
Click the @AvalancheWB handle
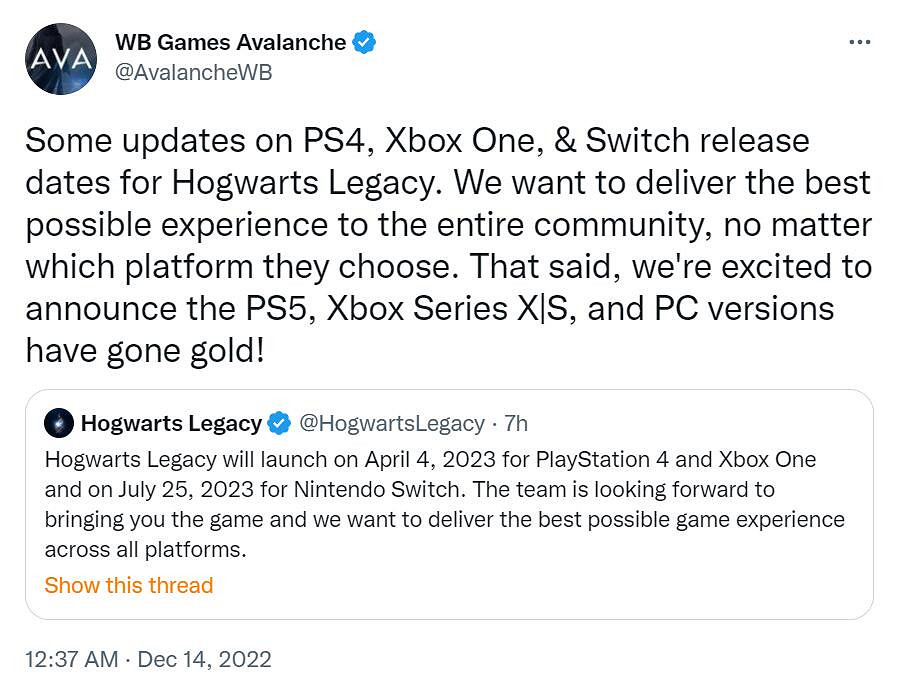tap(194, 73)
